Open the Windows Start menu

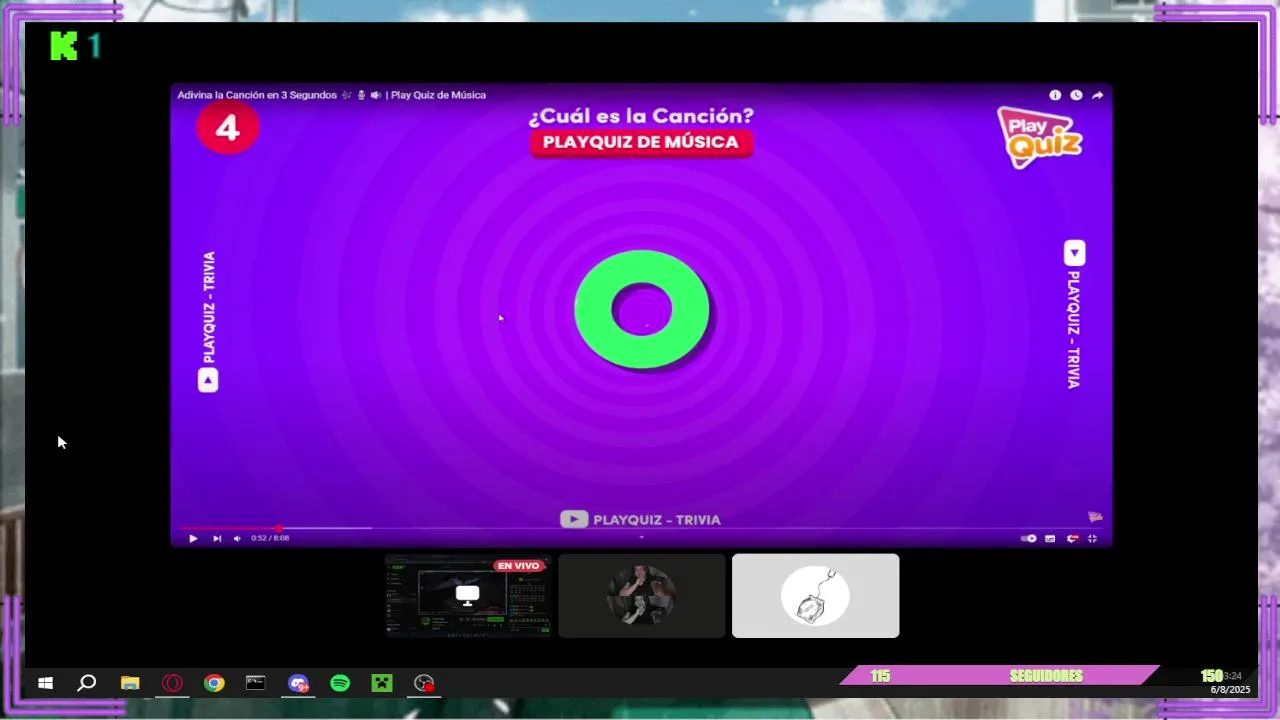click(45, 683)
